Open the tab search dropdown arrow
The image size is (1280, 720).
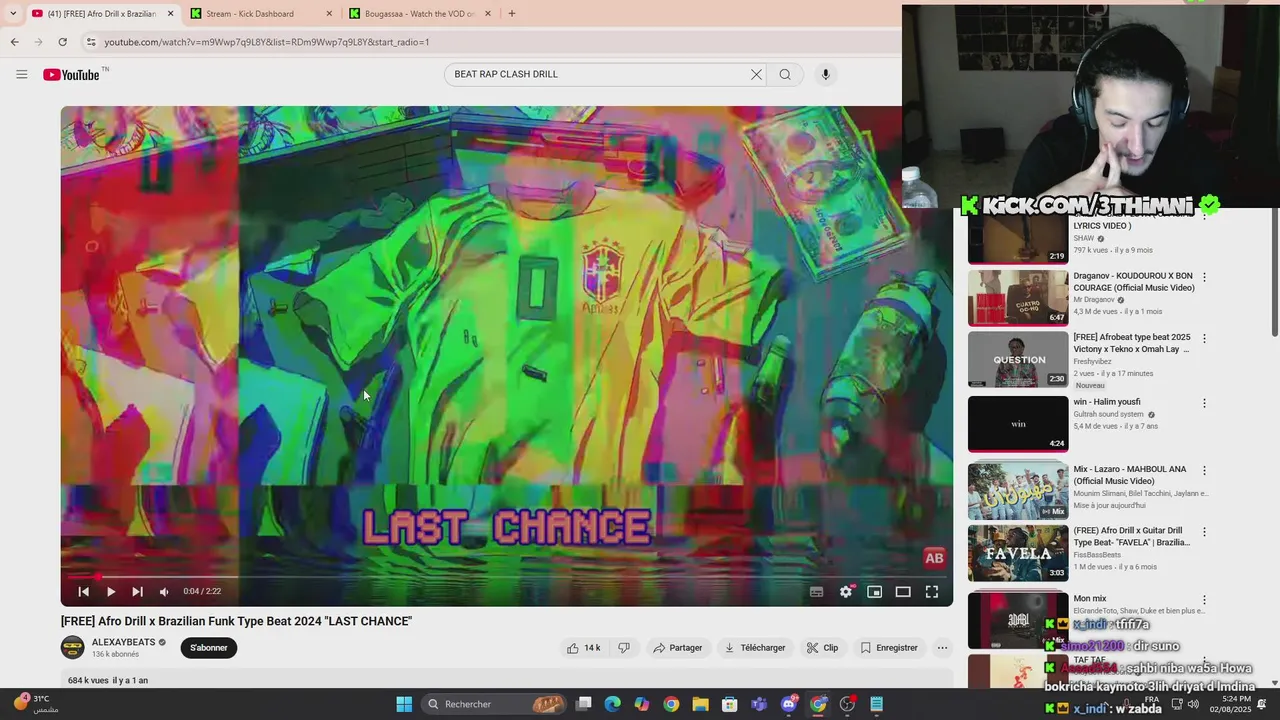pyautogui.click(x=12, y=14)
